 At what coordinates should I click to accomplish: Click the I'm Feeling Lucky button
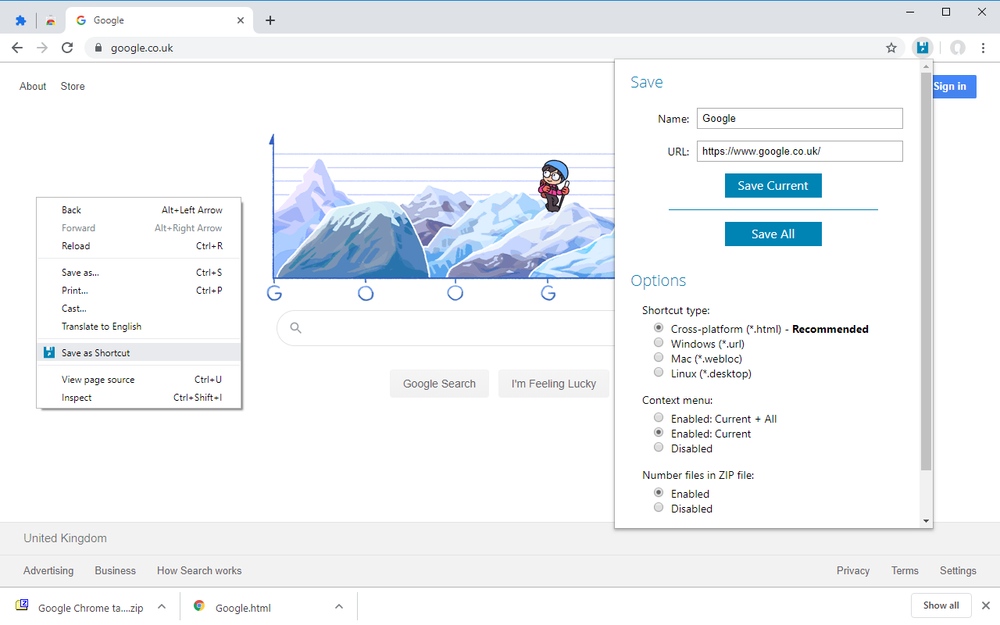554,383
